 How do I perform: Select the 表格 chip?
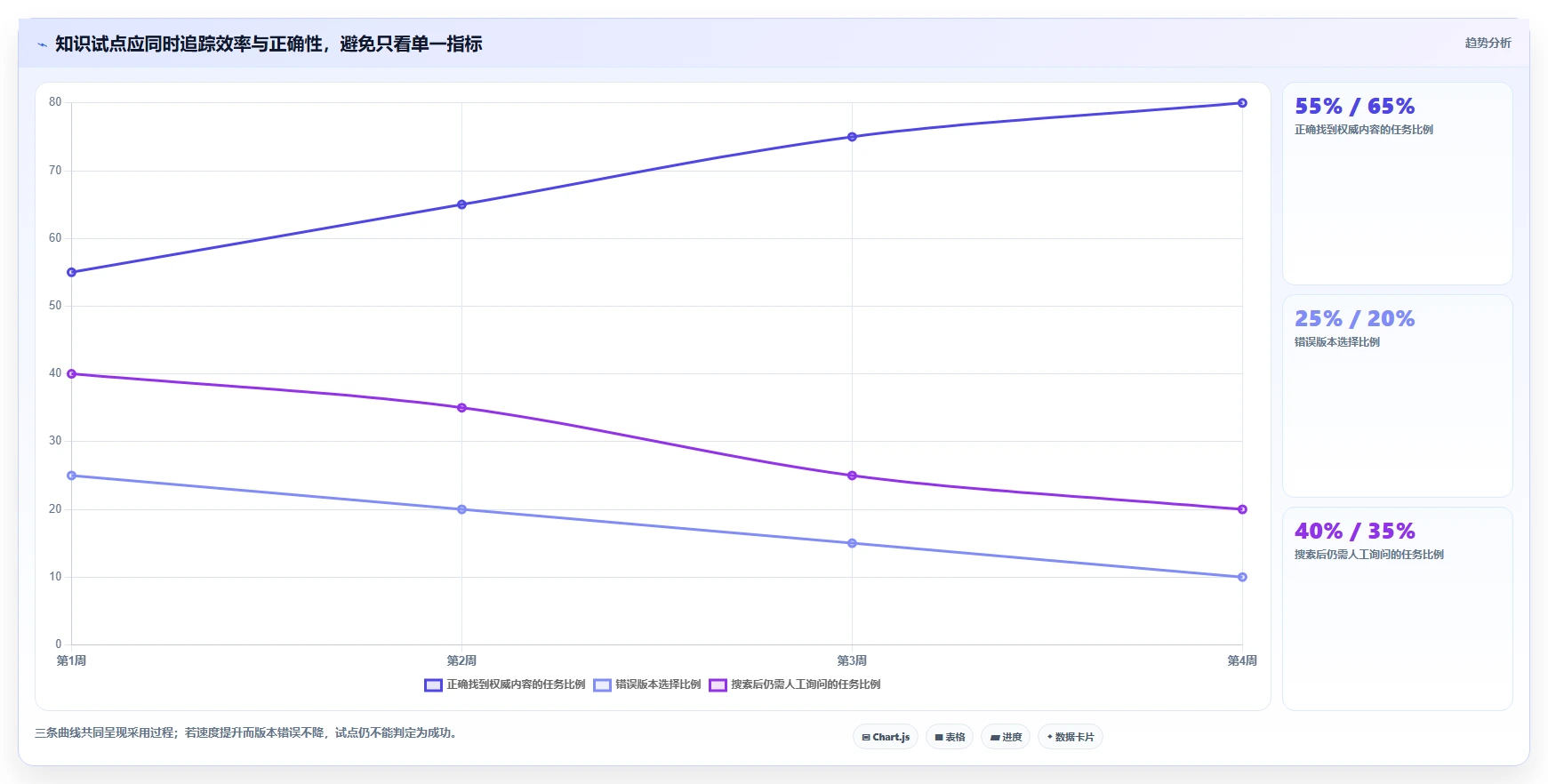point(950,737)
